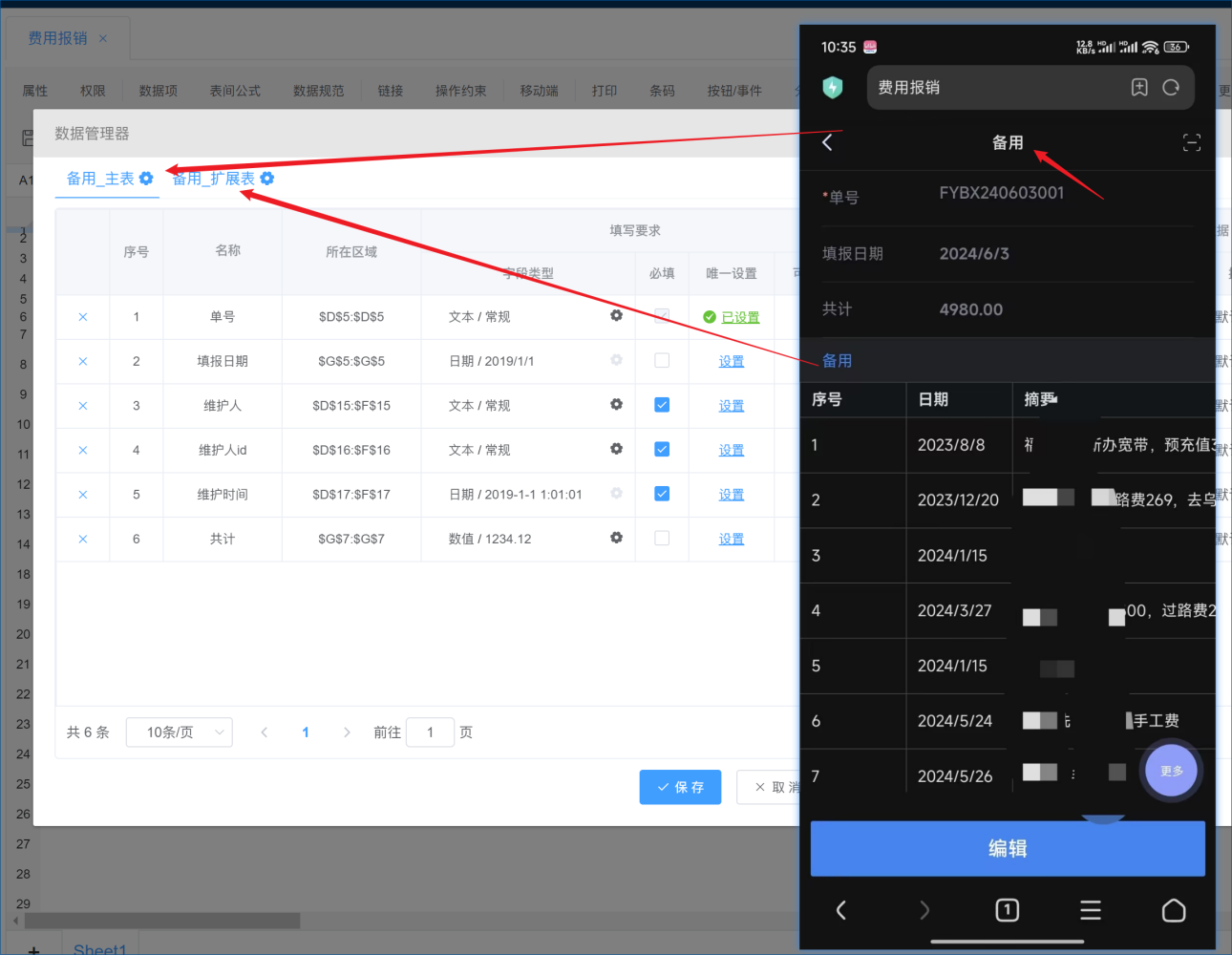Go to previous page arrow in pagination
This screenshot has height=955, width=1232.
point(265,732)
